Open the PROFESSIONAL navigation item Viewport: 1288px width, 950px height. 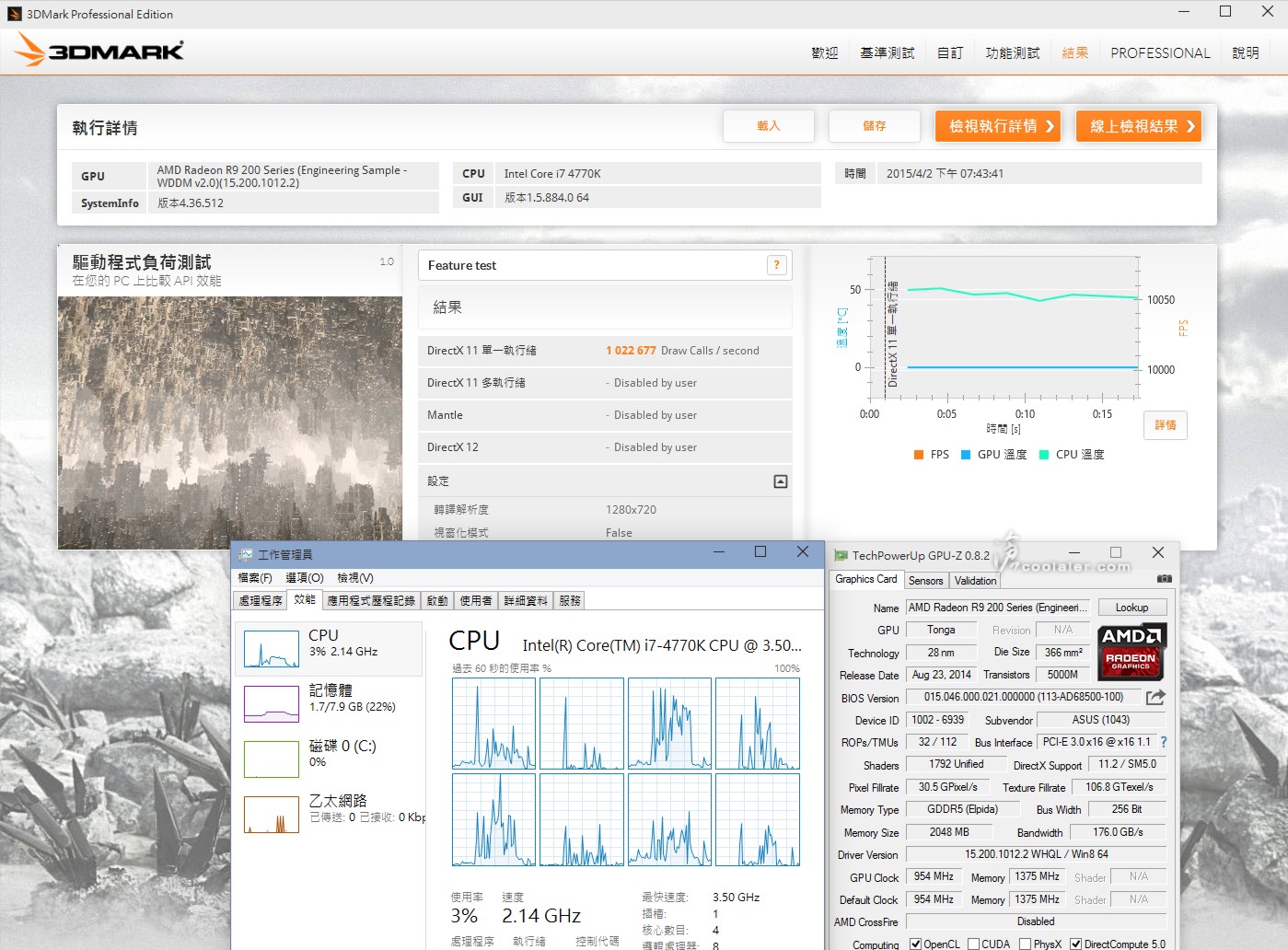pyautogui.click(x=1160, y=53)
